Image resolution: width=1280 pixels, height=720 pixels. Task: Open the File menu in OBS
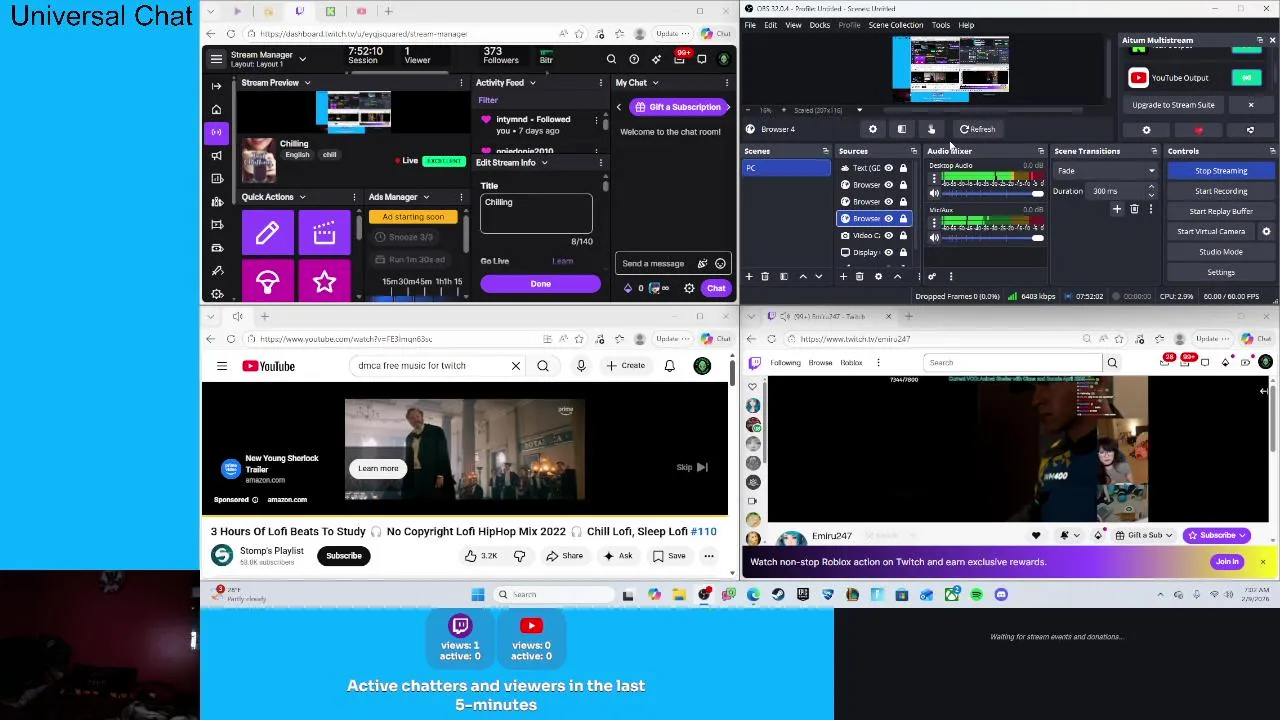(750, 25)
